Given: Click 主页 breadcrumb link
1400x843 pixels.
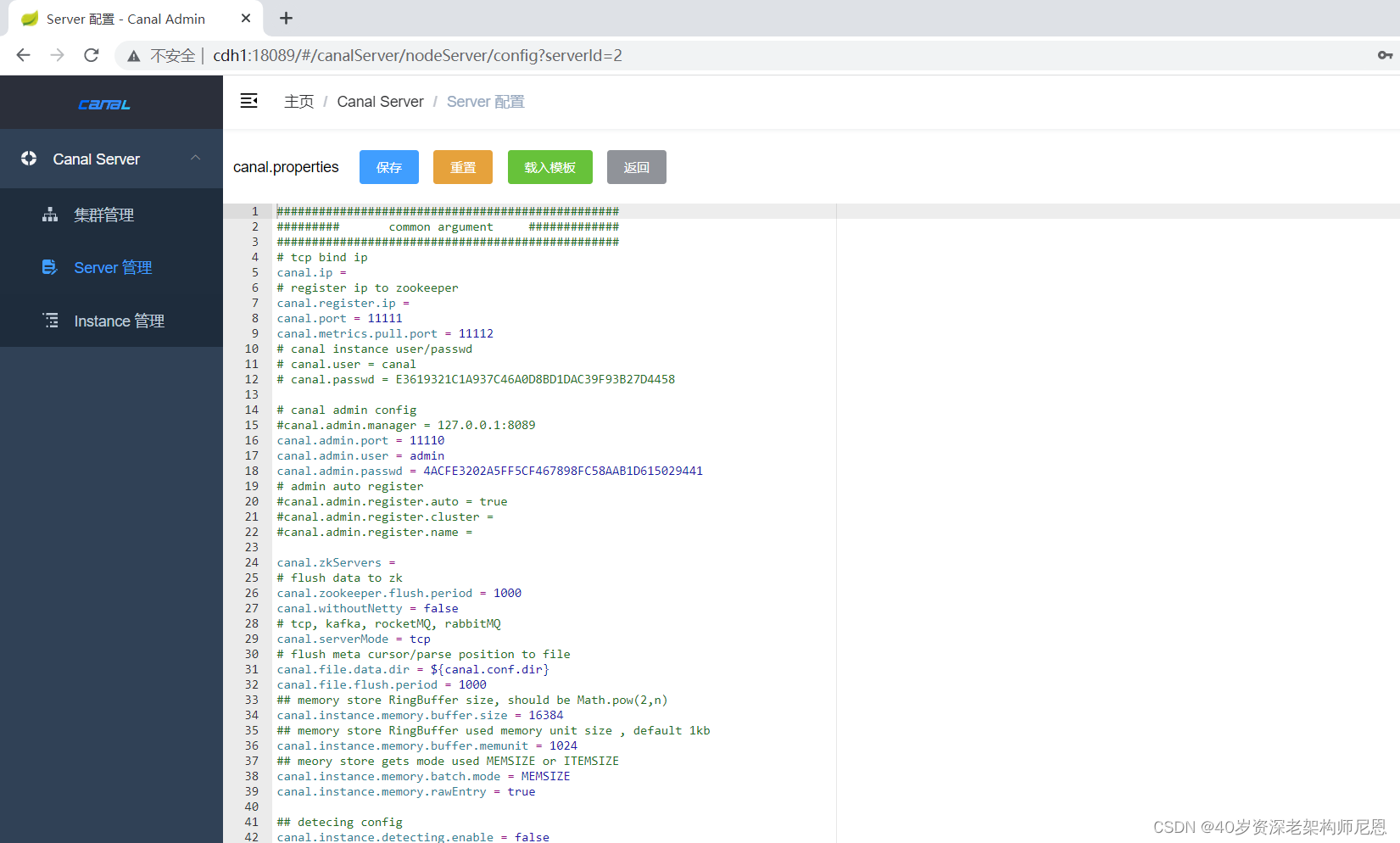Looking at the screenshot, I should click(x=298, y=102).
